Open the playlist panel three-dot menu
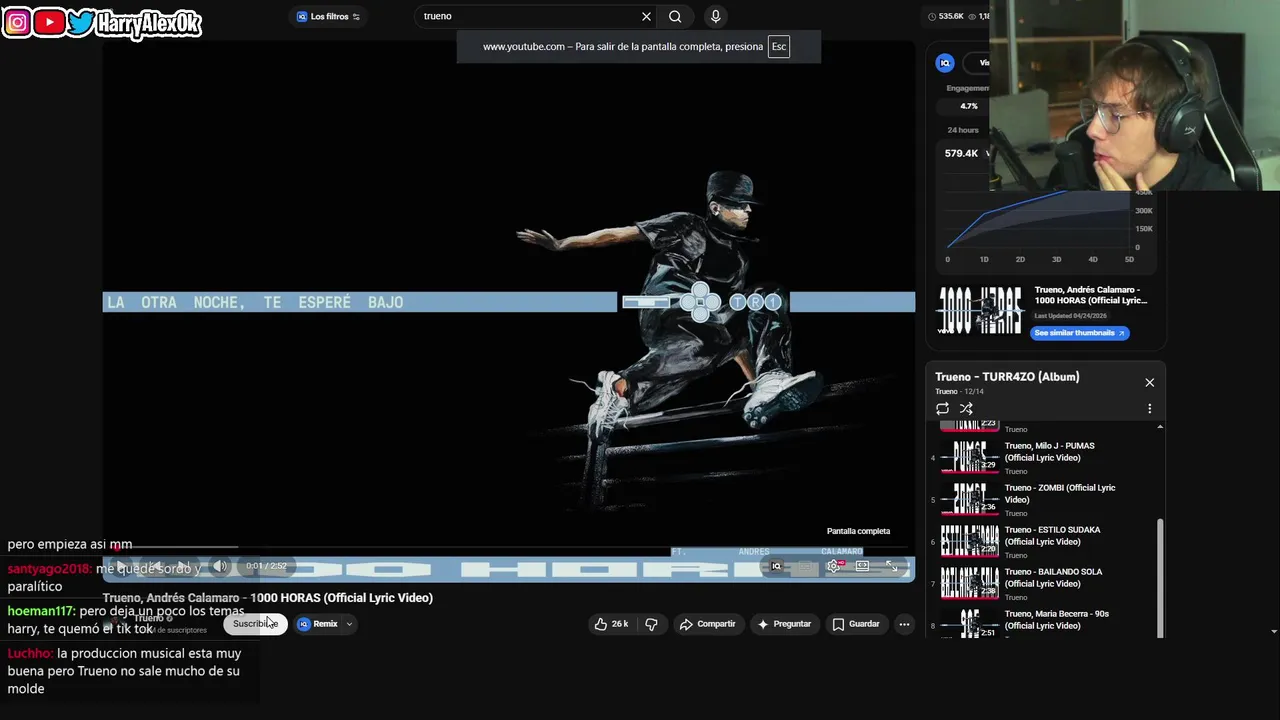Screen dimensions: 1280x720 click(x=1149, y=408)
